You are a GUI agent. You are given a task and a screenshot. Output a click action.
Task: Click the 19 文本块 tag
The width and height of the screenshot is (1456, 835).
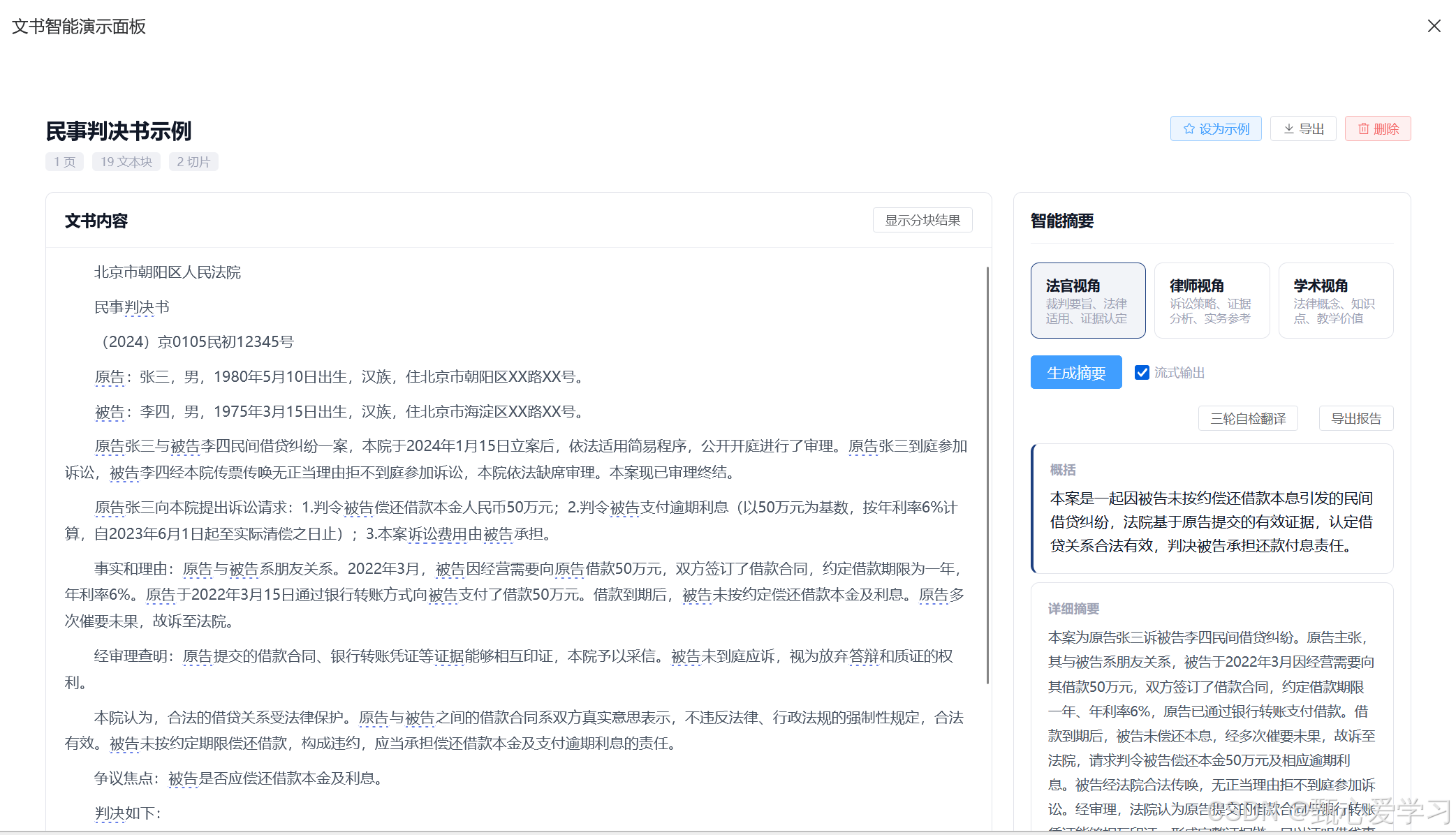(x=126, y=162)
